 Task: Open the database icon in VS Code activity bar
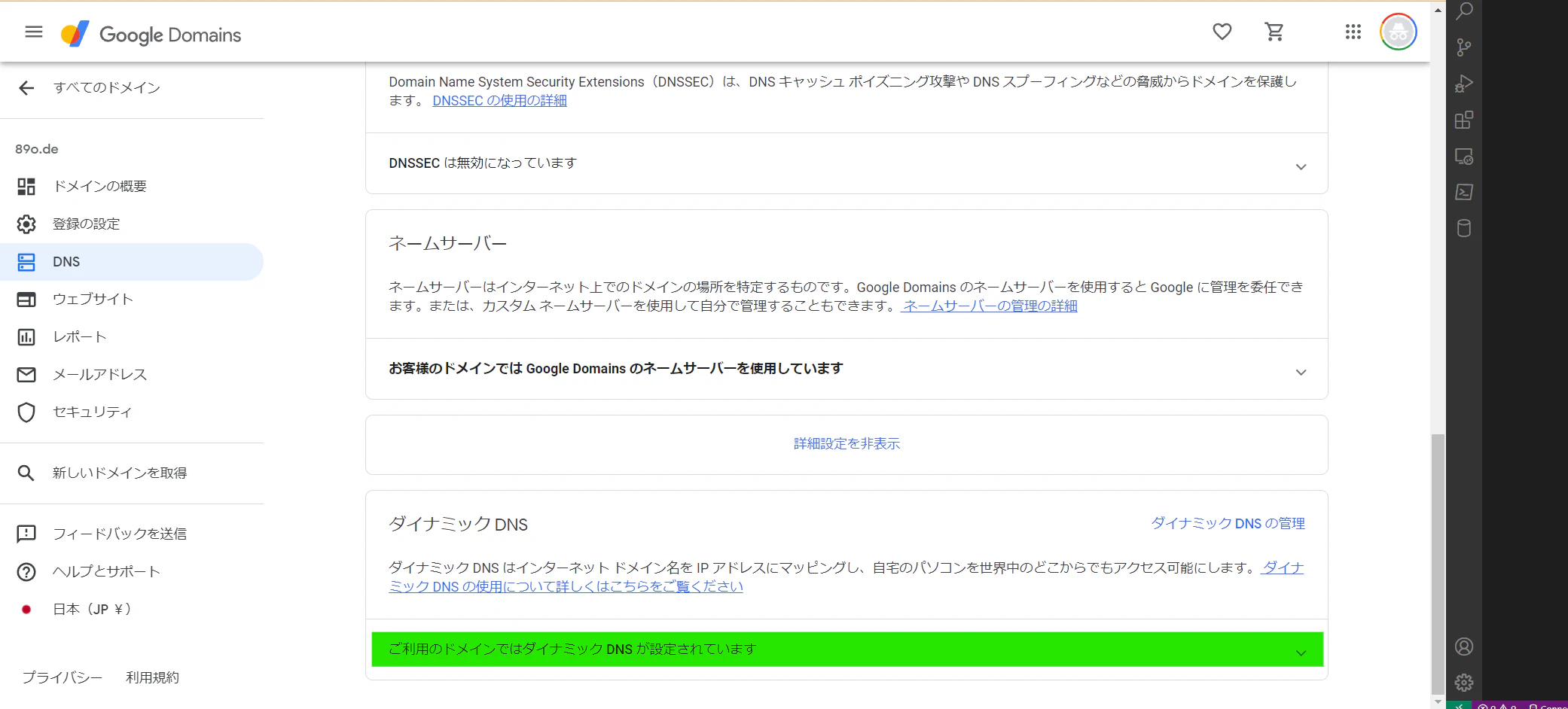[1464, 228]
